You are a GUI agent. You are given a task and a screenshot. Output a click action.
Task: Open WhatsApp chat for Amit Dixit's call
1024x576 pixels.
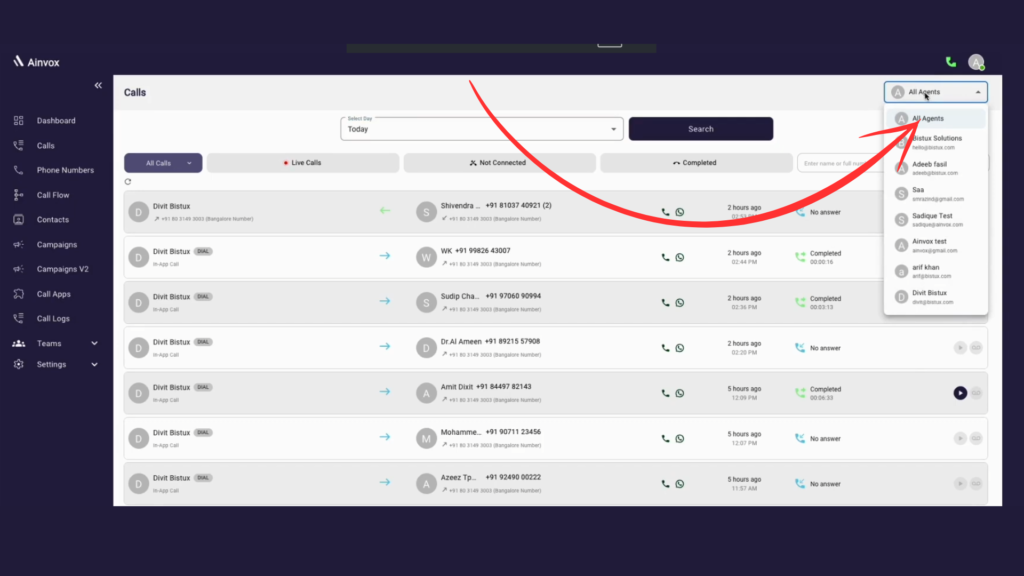click(x=680, y=393)
